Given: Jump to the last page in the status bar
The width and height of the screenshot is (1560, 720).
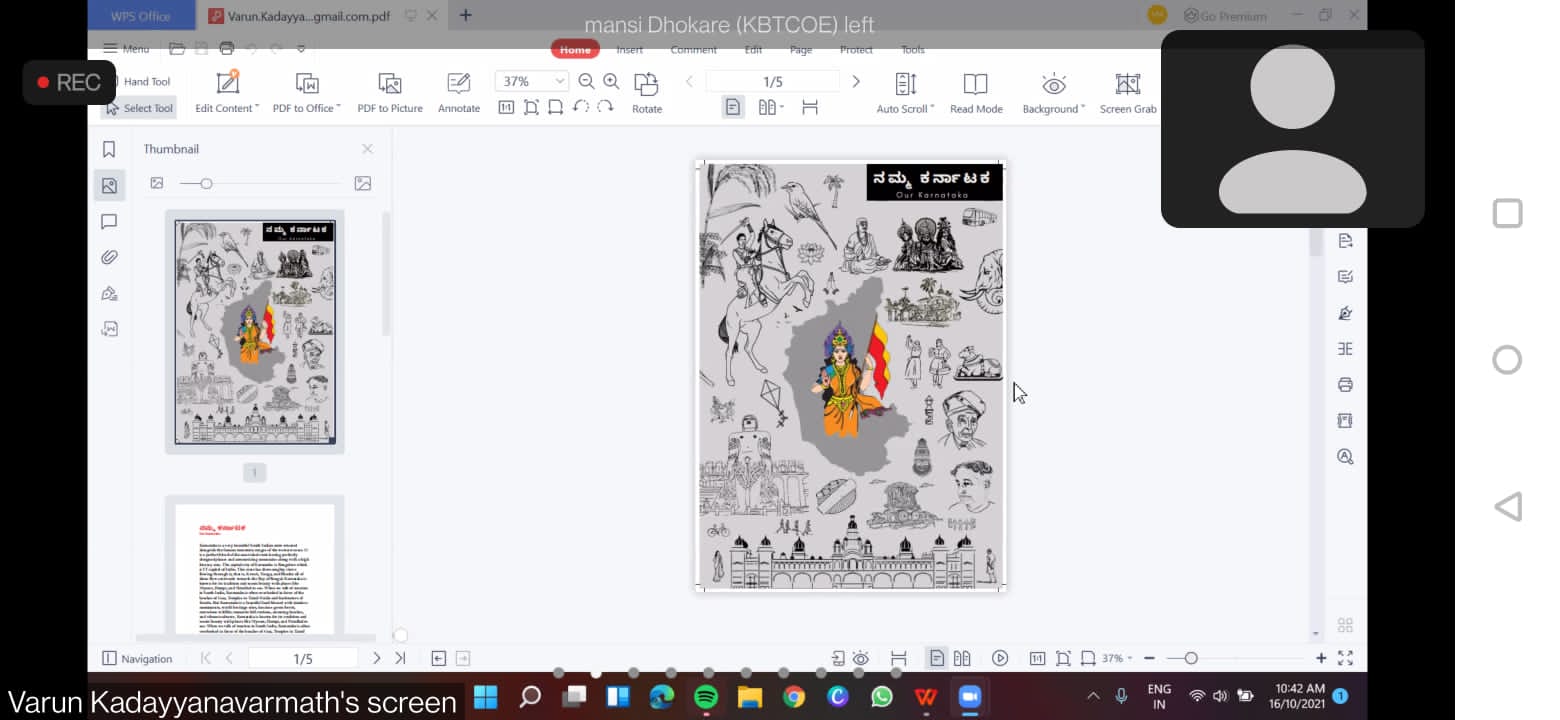Looking at the screenshot, I should point(400,658).
